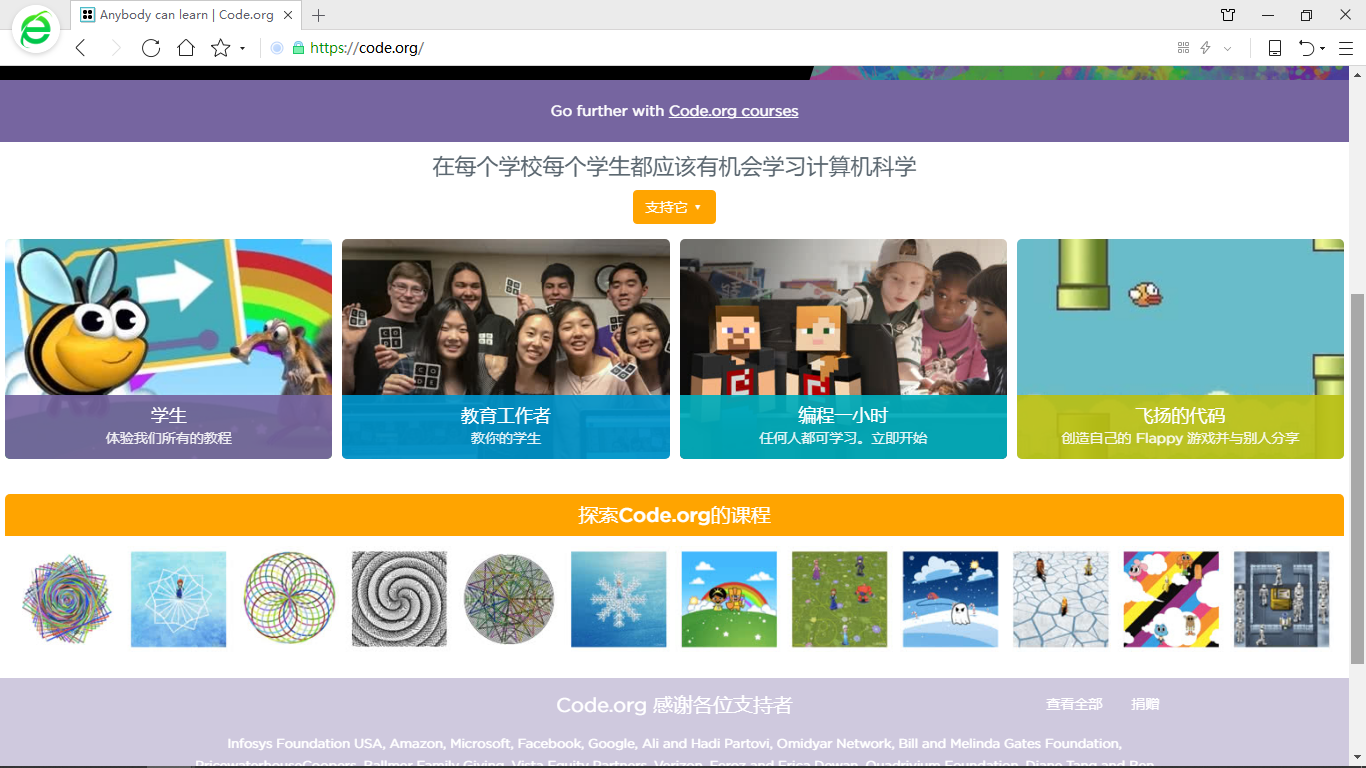Open the rainbow and green hill thumbnail
This screenshot has height=768, width=1366.
click(x=729, y=599)
